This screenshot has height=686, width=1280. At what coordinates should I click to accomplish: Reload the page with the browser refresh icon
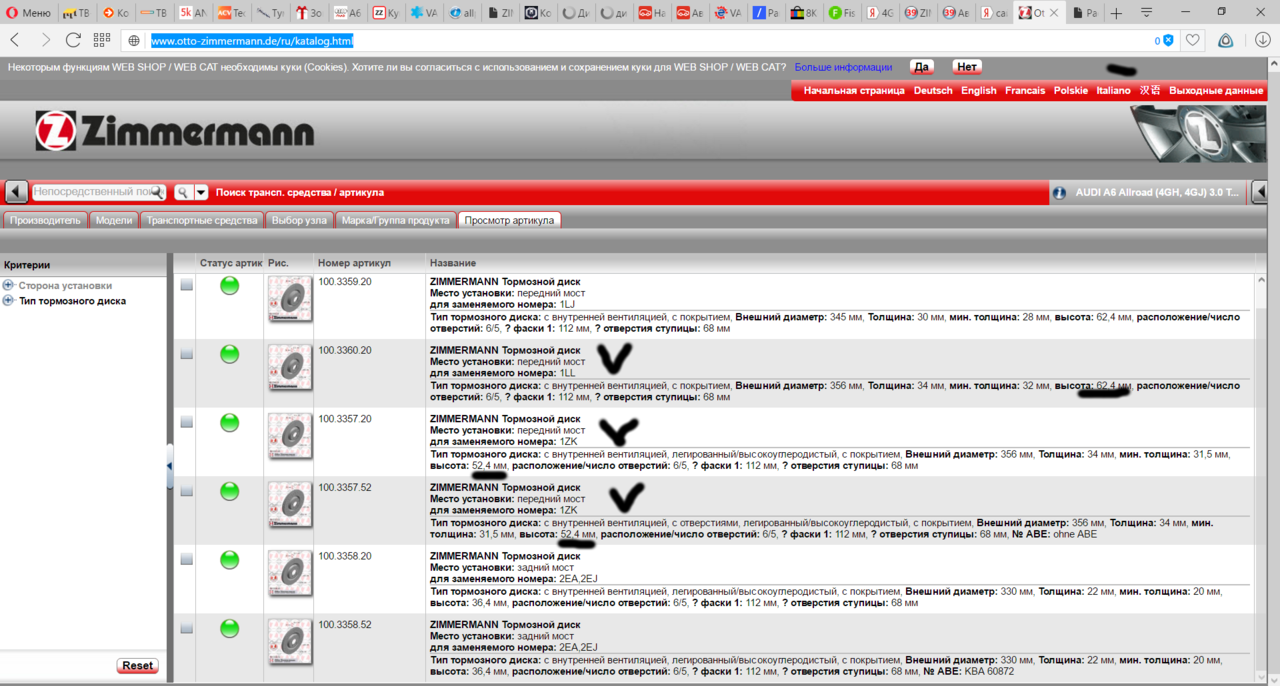pyautogui.click(x=73, y=40)
